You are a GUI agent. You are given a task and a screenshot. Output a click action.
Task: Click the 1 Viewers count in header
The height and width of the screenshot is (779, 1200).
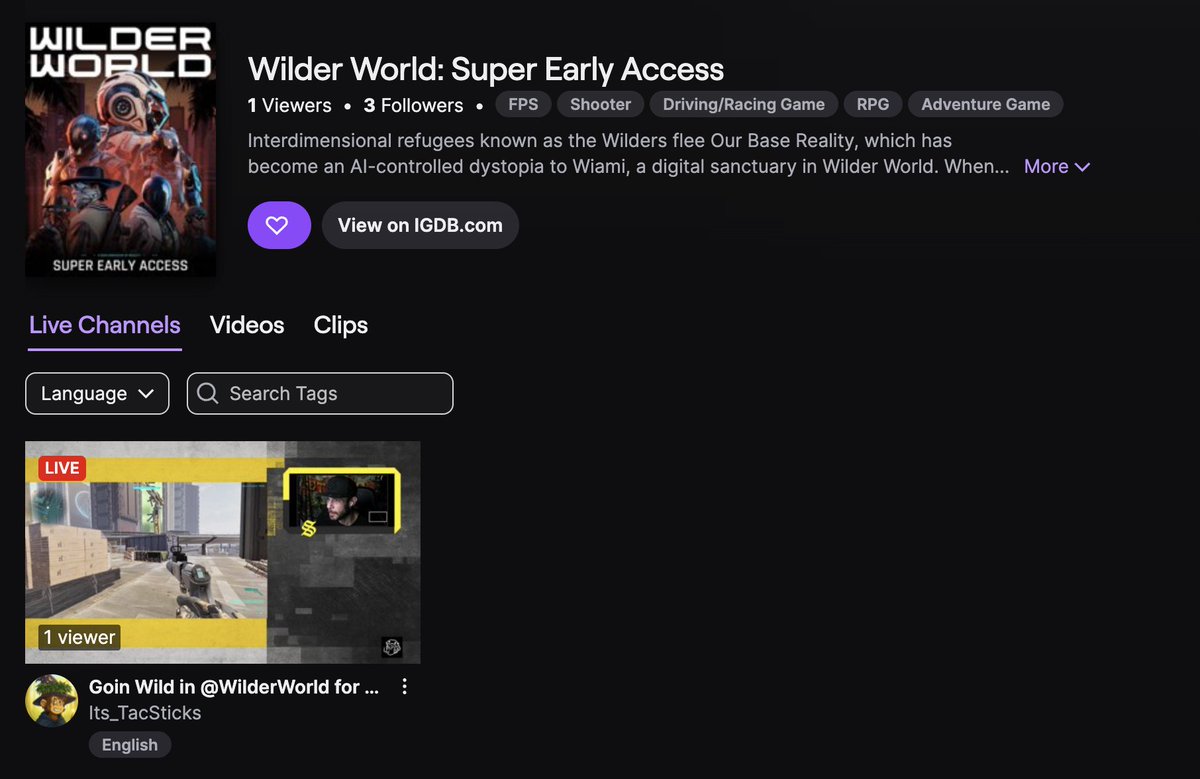tap(290, 105)
